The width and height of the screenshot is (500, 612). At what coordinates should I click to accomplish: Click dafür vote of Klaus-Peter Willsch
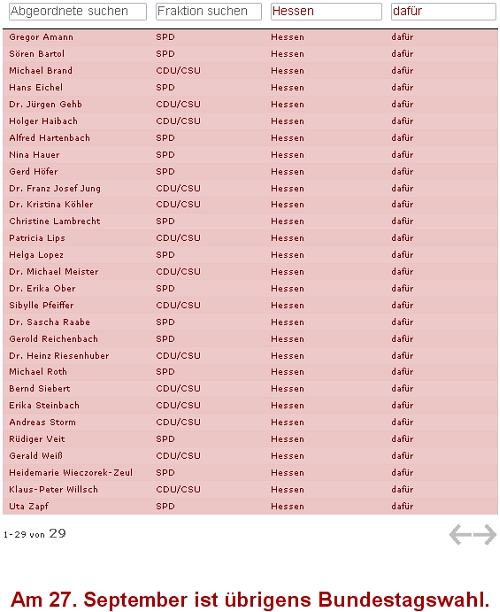click(x=402, y=489)
